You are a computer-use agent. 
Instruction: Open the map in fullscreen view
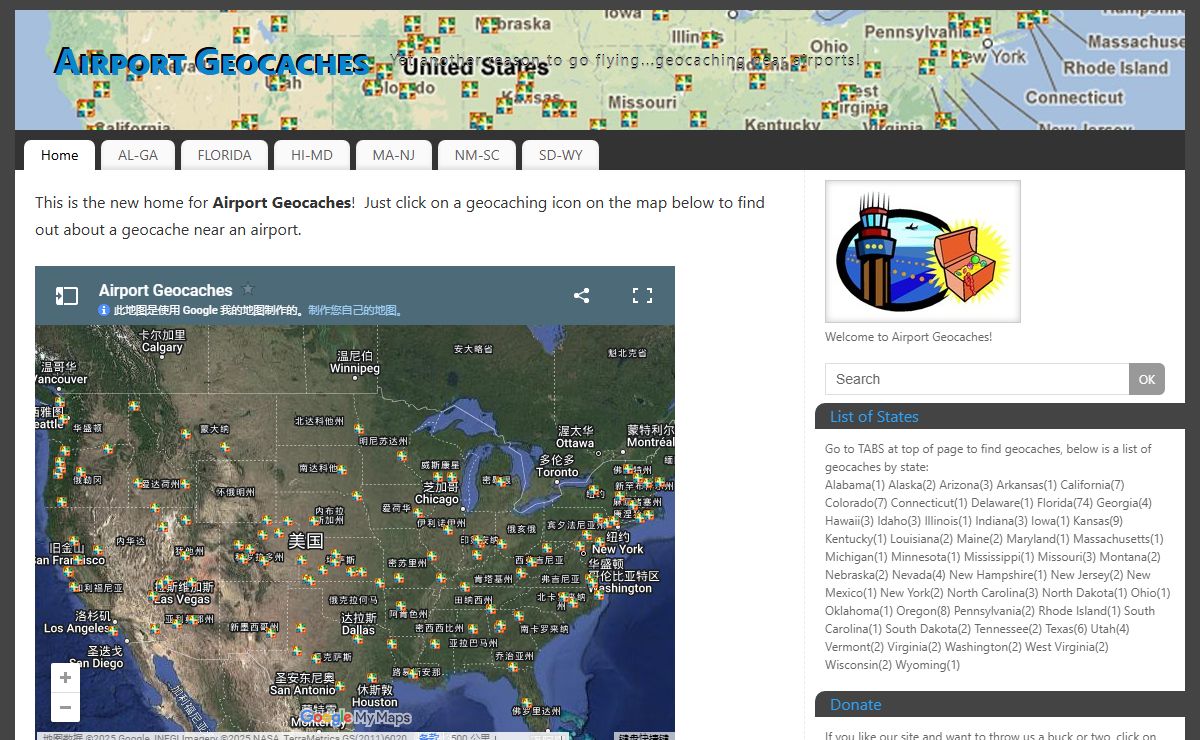(x=642, y=296)
